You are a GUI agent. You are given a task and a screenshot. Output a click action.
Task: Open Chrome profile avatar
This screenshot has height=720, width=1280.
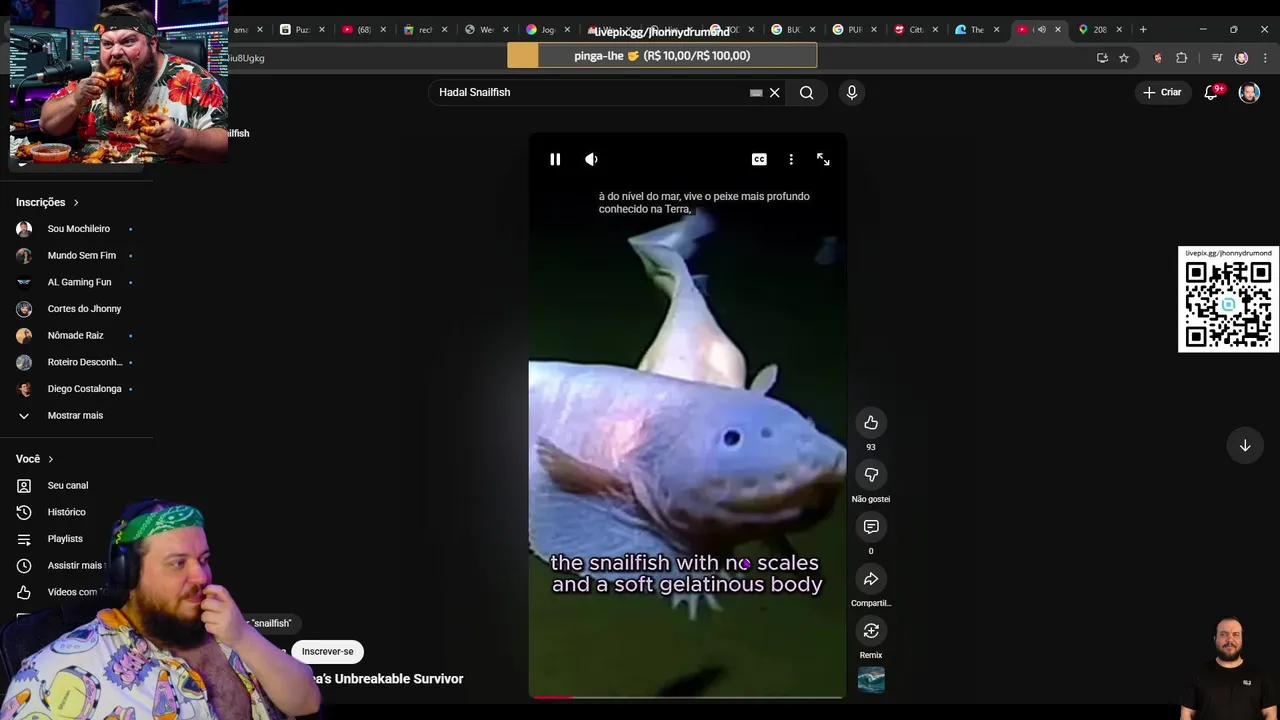click(x=1241, y=58)
